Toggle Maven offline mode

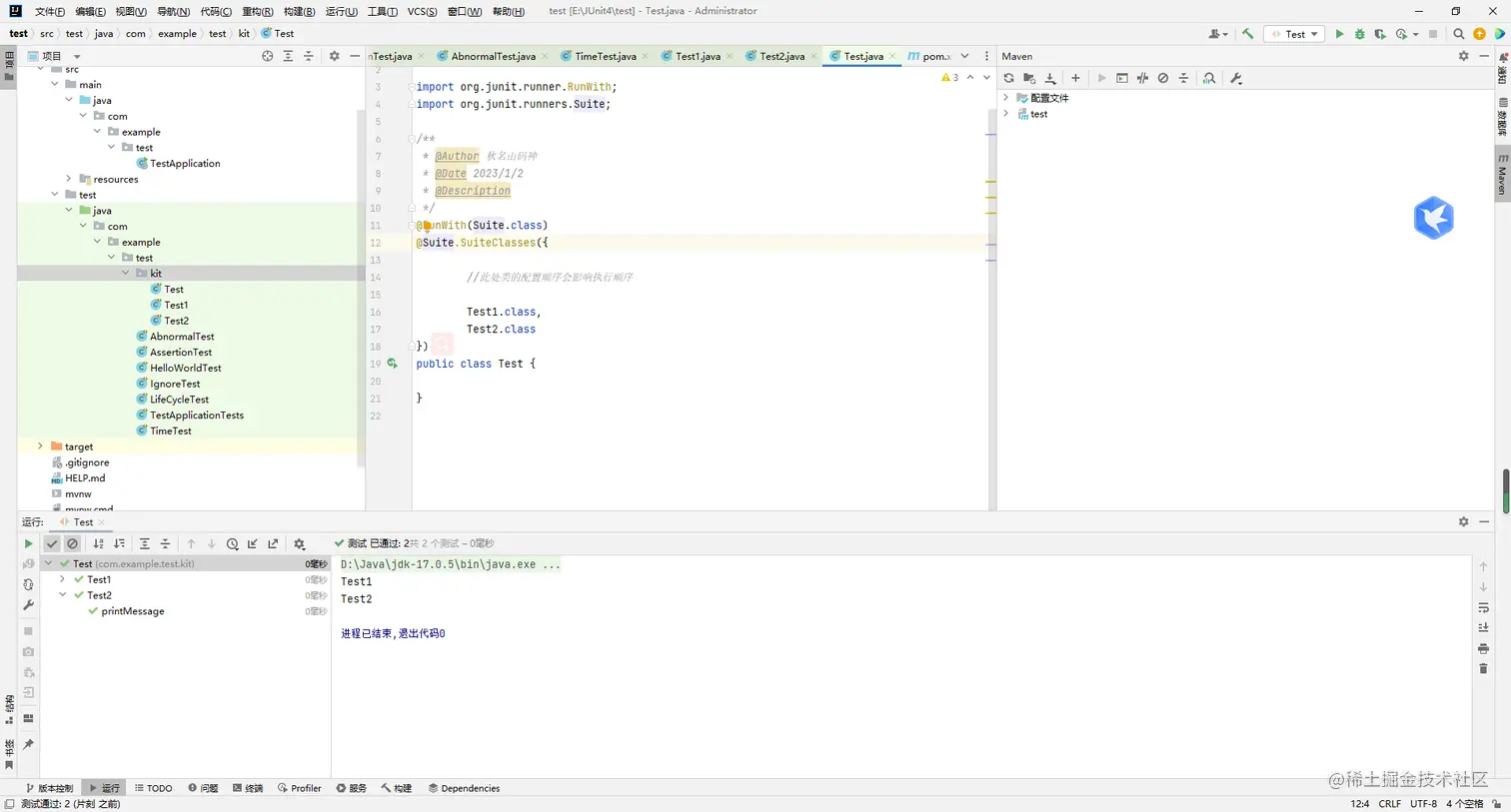click(x=1142, y=78)
